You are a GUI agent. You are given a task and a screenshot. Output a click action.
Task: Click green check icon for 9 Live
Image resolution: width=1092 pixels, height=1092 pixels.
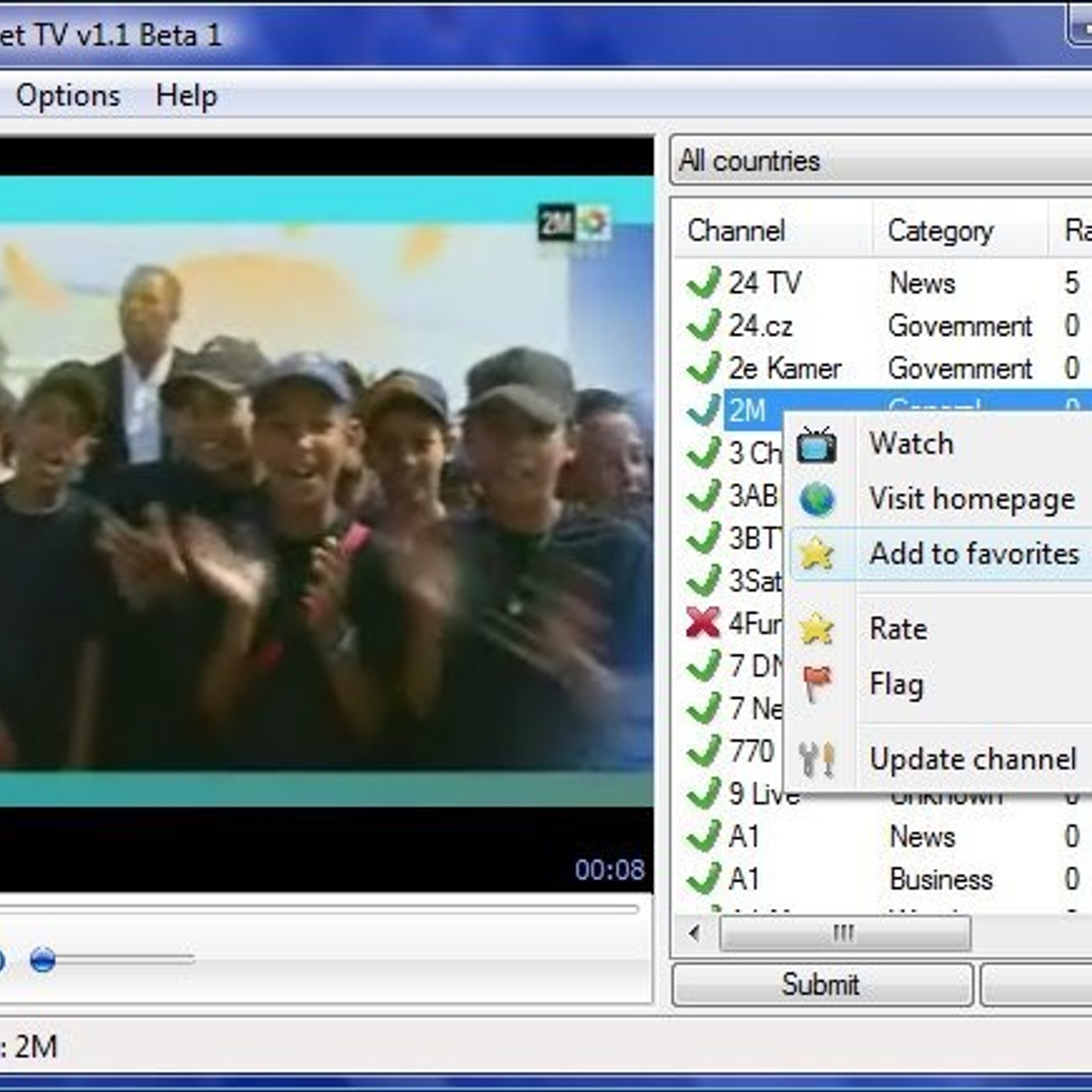pos(703,794)
